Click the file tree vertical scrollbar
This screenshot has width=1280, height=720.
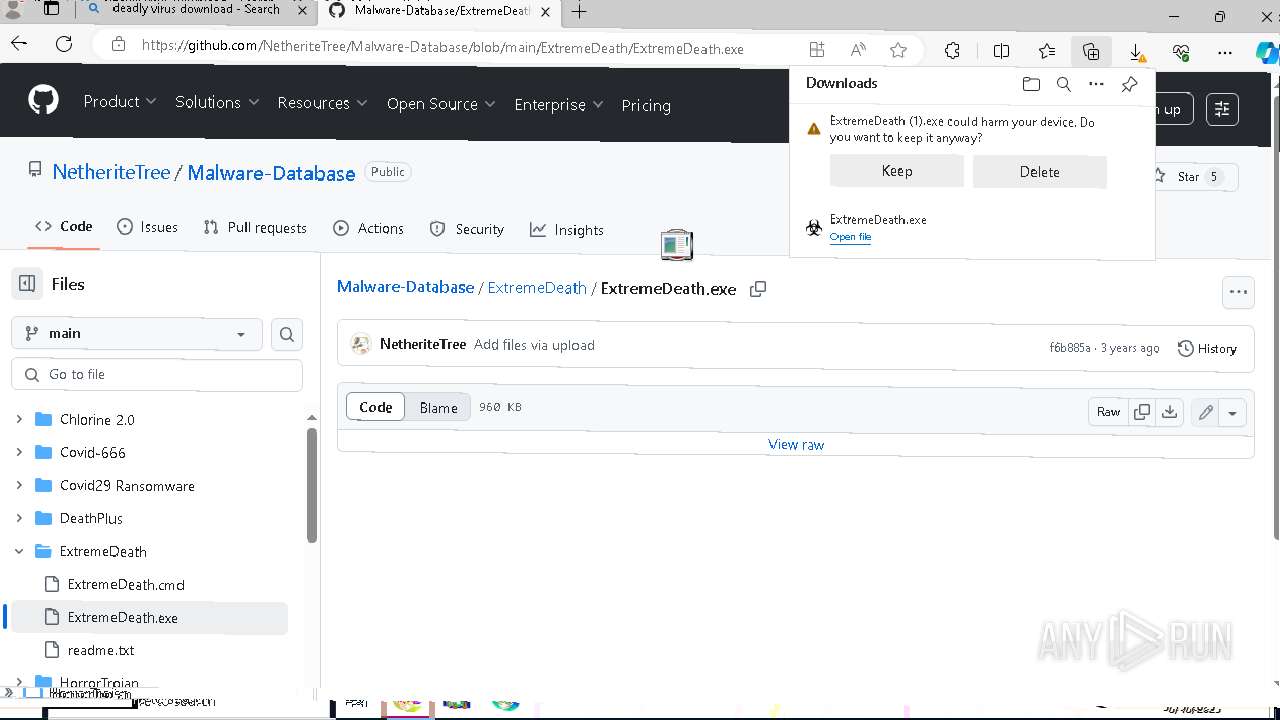coord(312,485)
